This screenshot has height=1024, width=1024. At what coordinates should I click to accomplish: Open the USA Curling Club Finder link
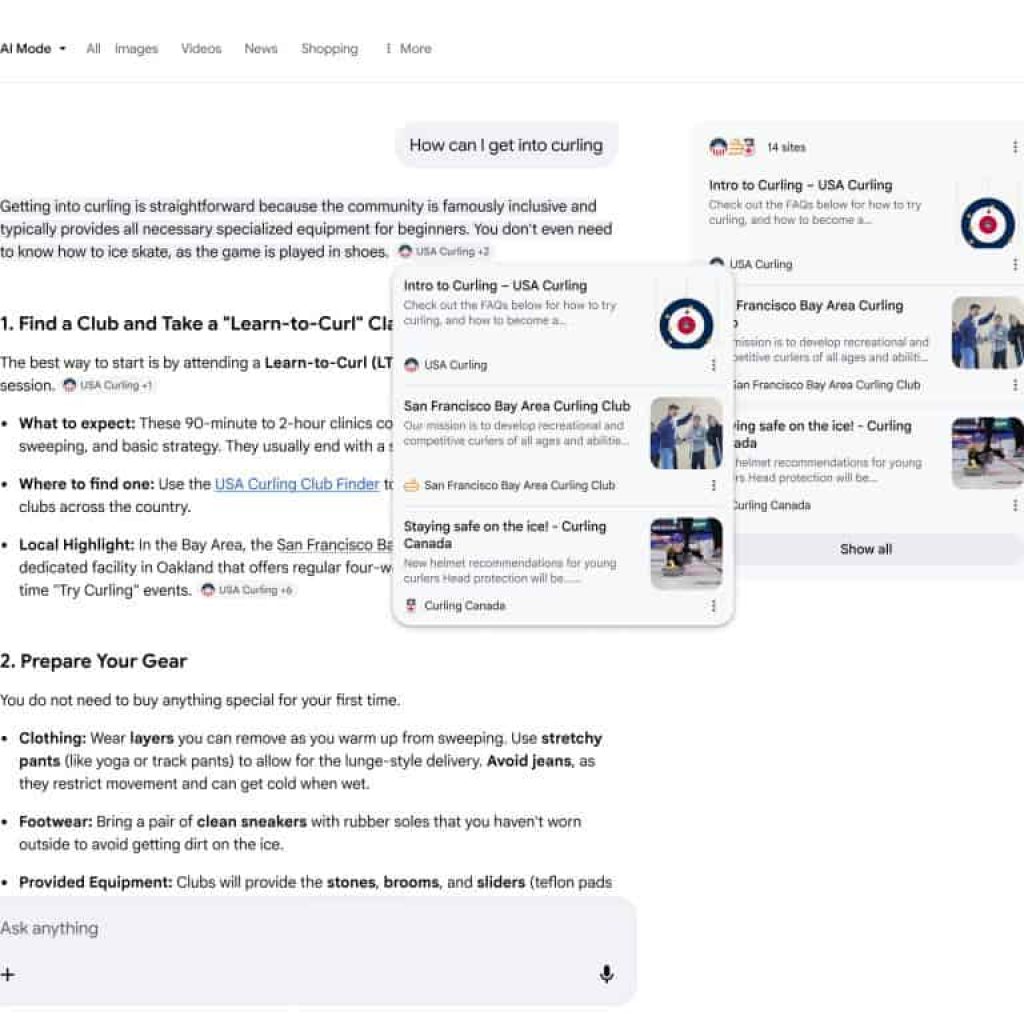point(297,484)
